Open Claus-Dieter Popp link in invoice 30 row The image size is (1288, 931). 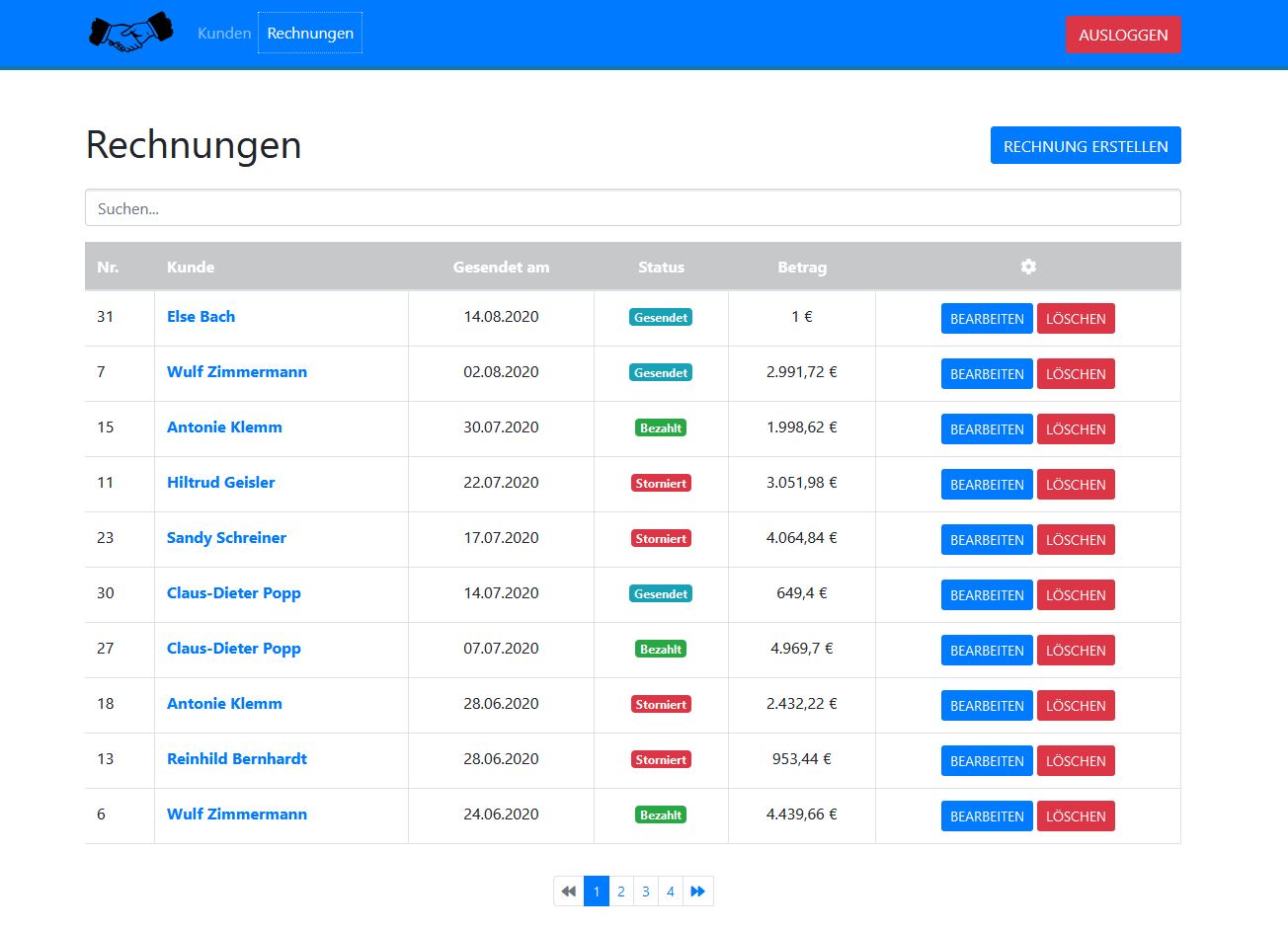pyautogui.click(x=234, y=593)
